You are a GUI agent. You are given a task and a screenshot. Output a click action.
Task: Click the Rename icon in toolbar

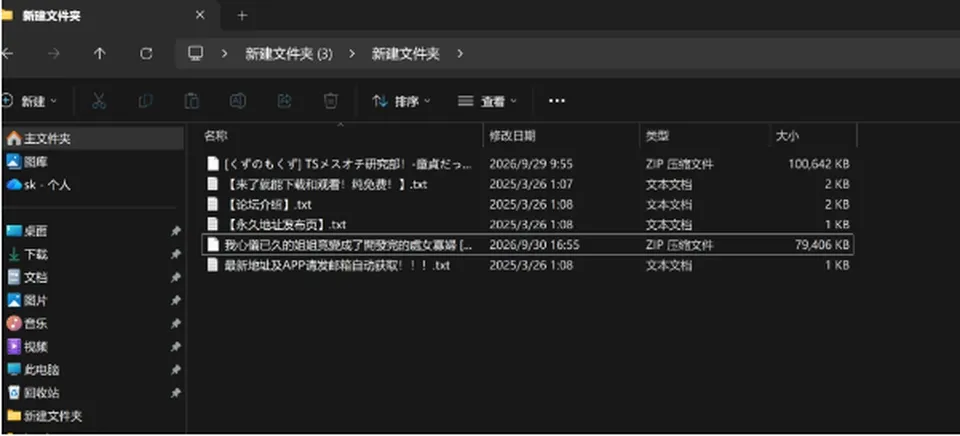pos(238,101)
